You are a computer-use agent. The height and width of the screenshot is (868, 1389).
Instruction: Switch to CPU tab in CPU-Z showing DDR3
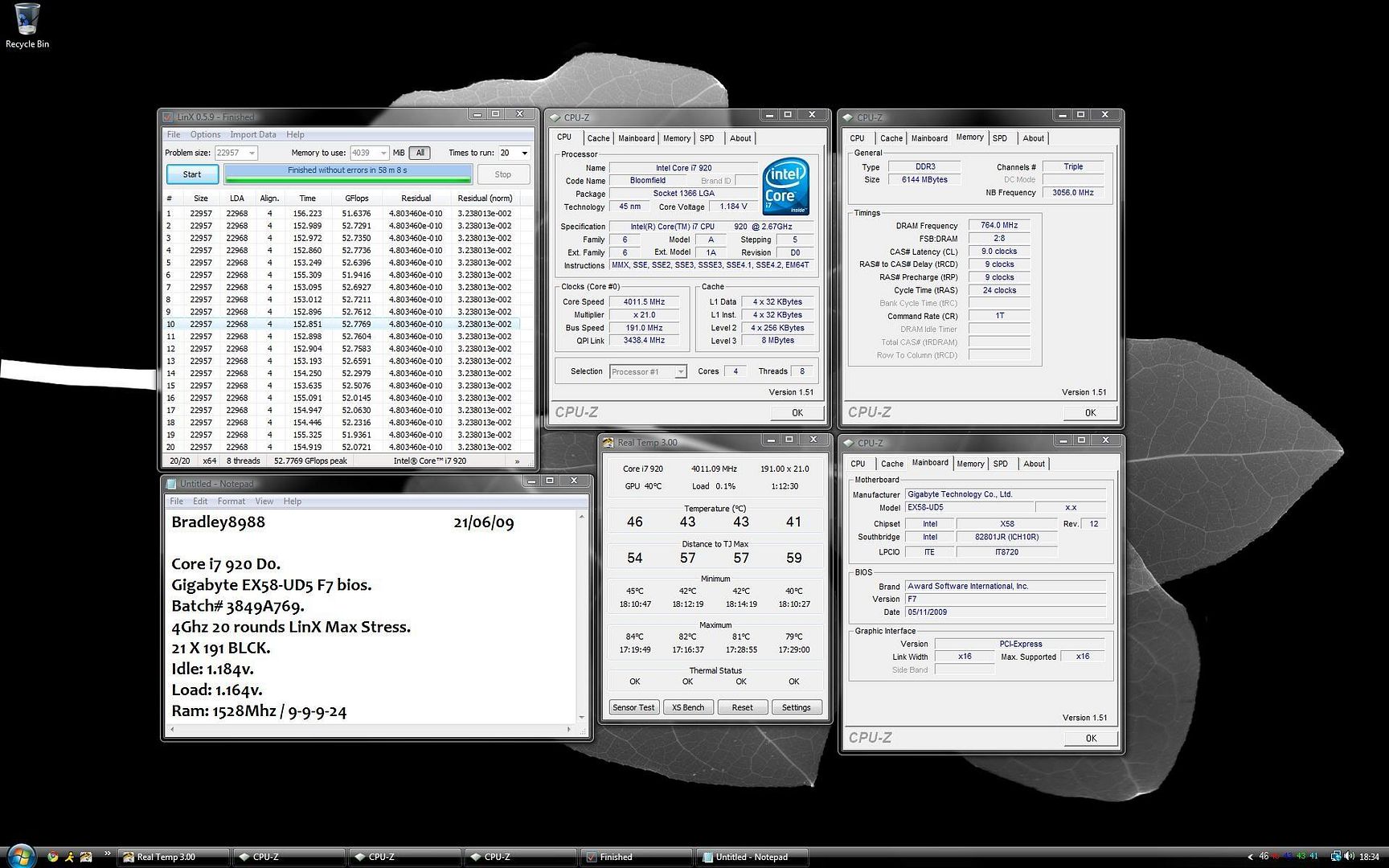click(857, 138)
